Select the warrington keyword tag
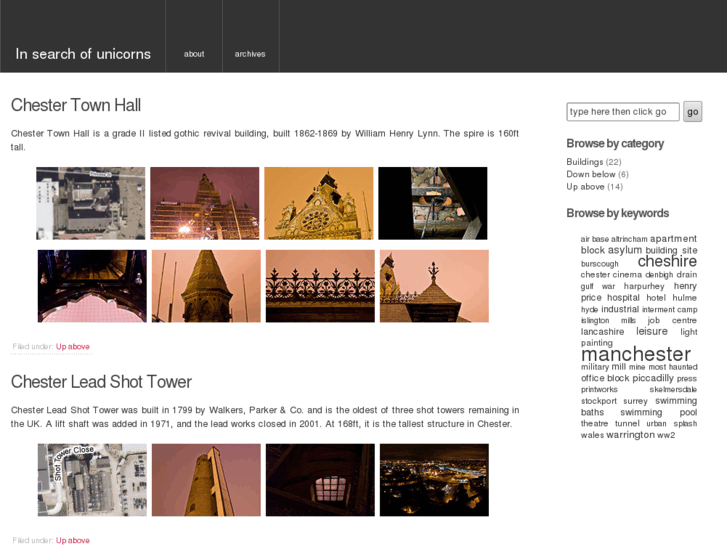This screenshot has height=545, width=727. [630, 435]
